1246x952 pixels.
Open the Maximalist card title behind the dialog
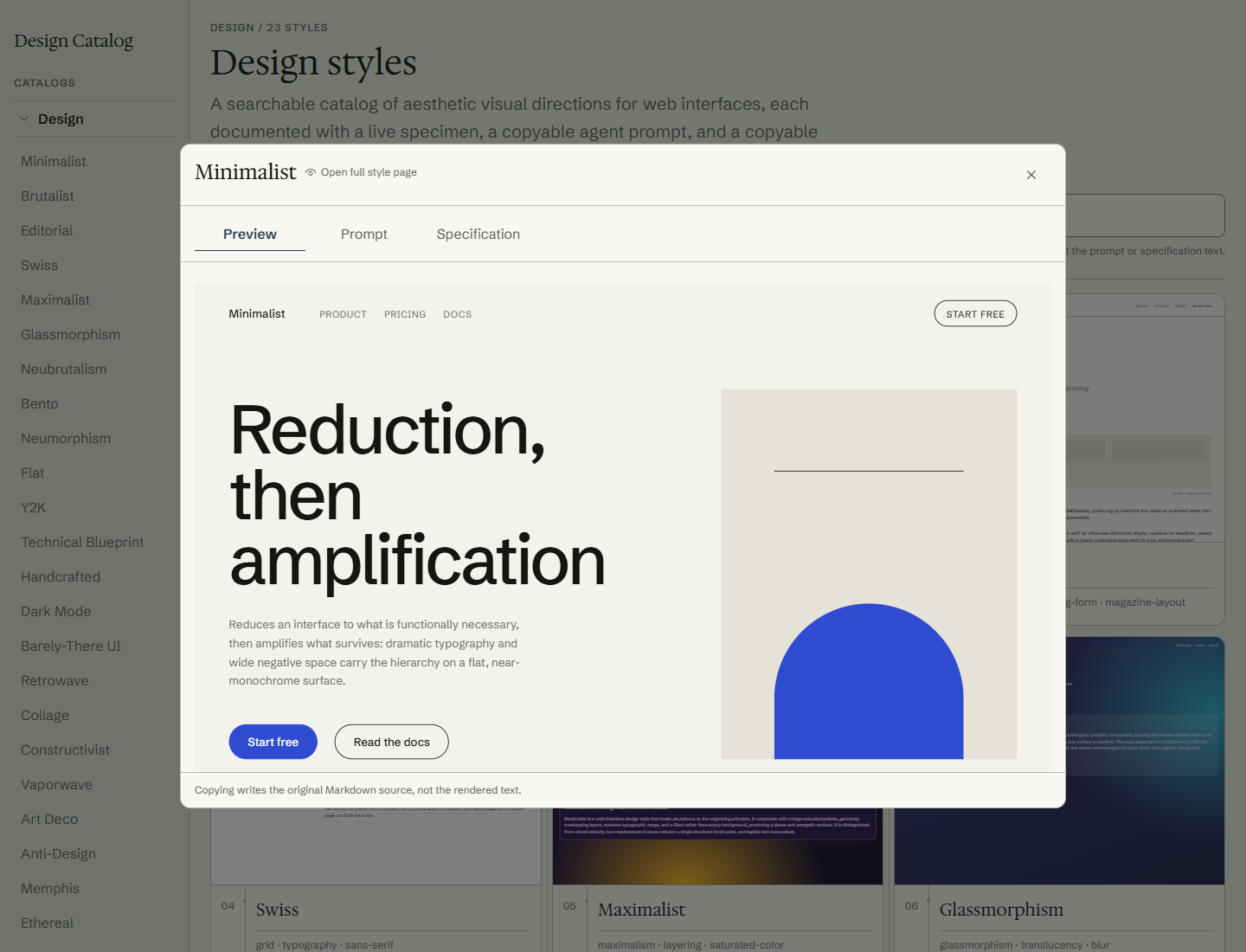point(641,910)
